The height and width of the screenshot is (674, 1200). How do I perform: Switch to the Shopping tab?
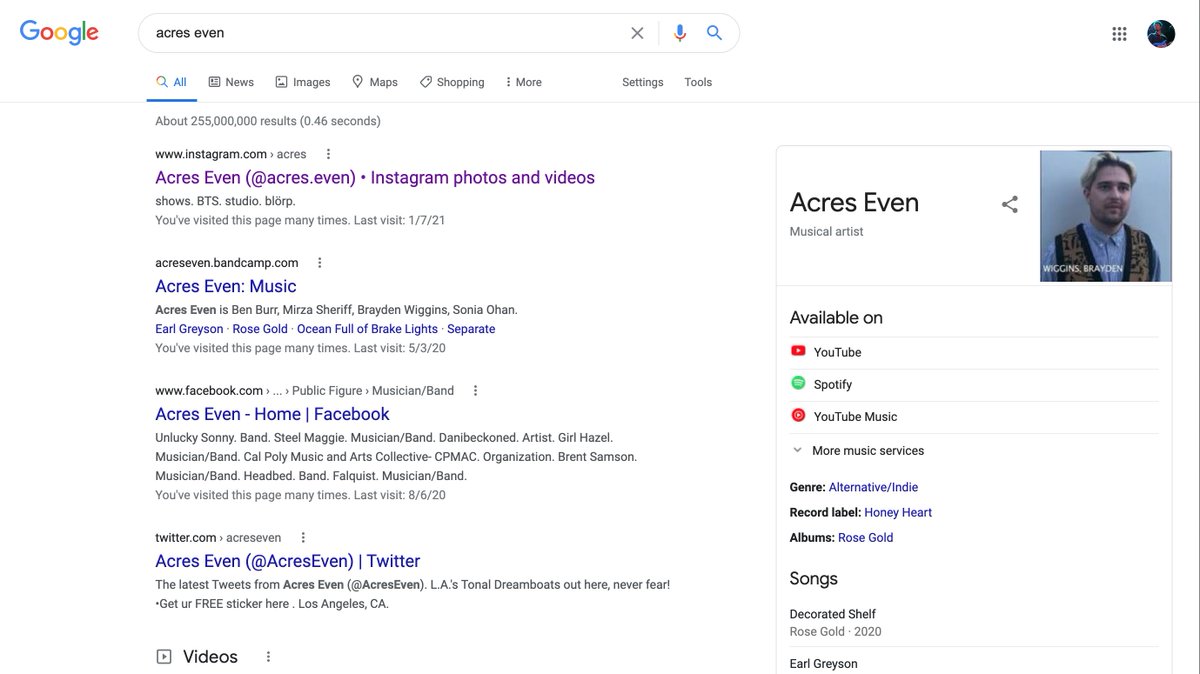tap(452, 82)
